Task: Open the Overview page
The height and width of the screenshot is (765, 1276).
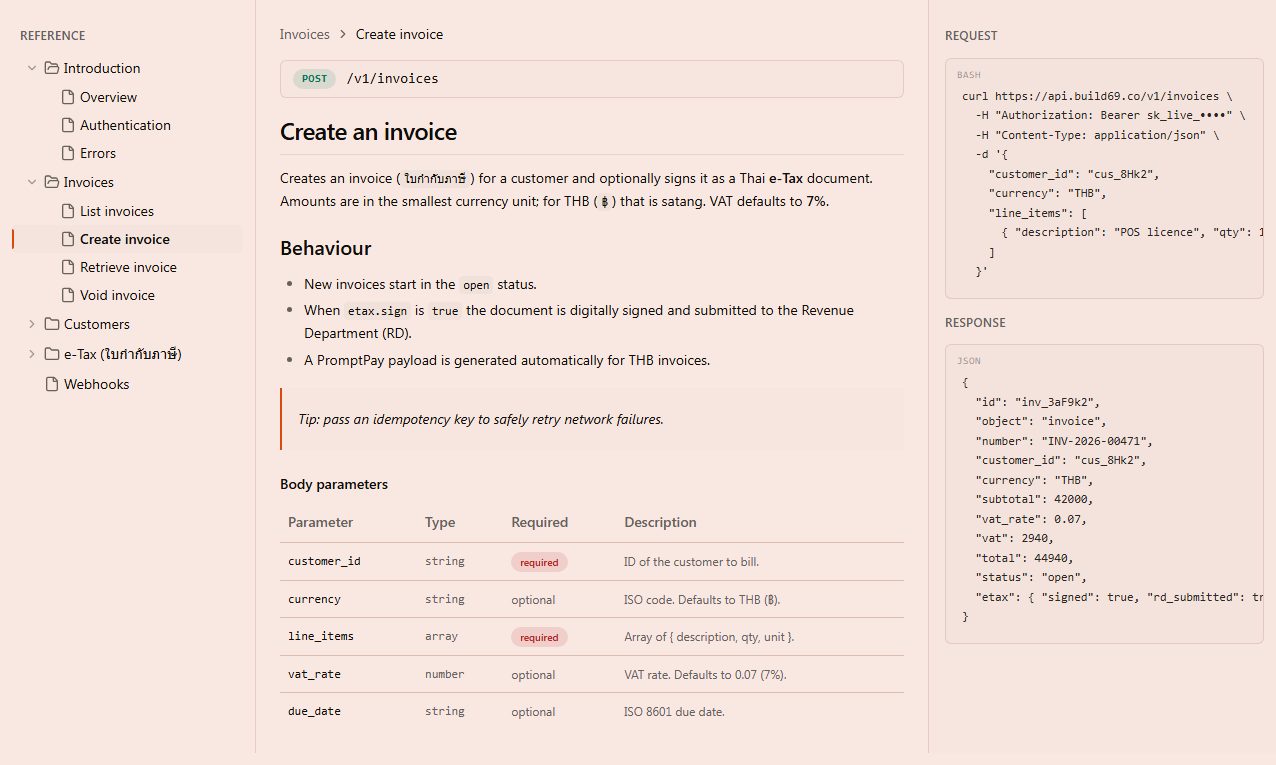Action: [x=108, y=97]
